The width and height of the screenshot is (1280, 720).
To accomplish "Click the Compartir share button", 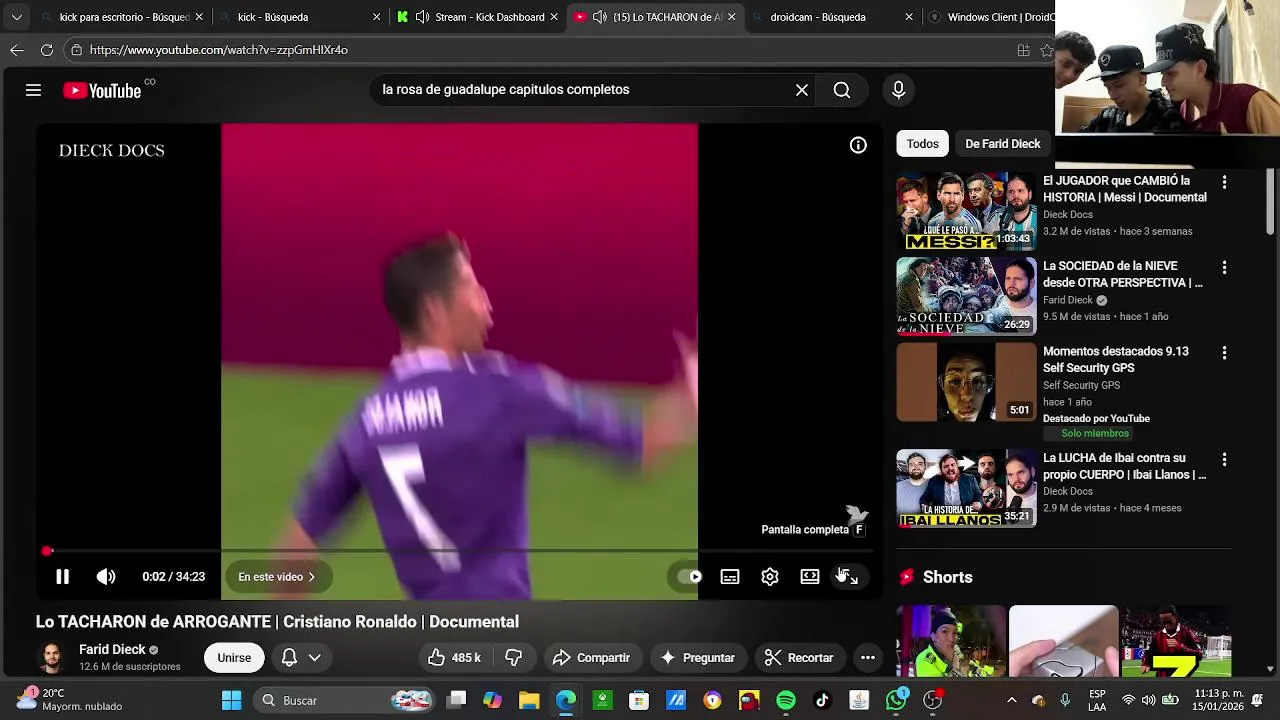I will point(591,658).
